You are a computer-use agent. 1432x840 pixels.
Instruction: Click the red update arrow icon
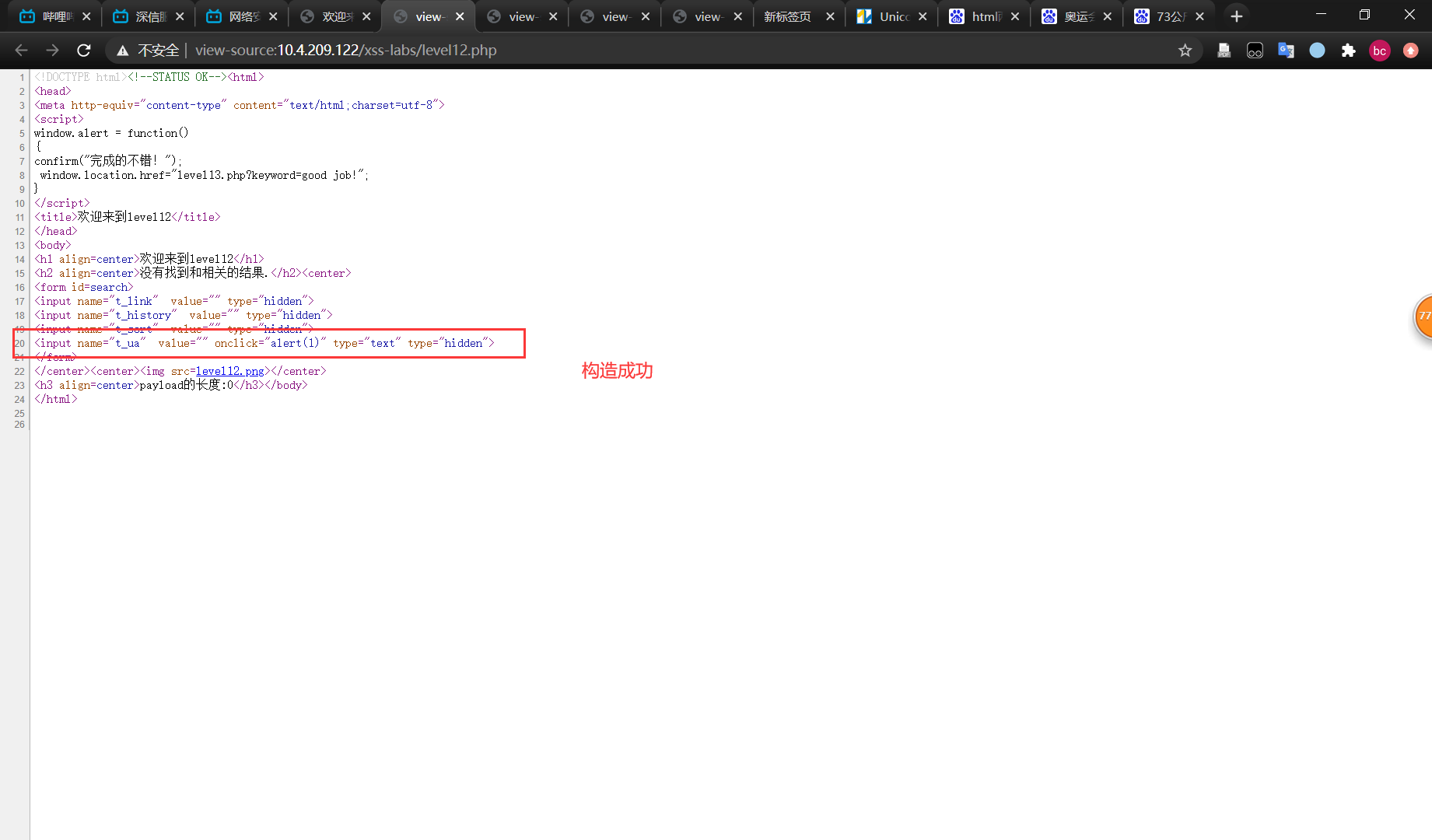coord(1410,51)
